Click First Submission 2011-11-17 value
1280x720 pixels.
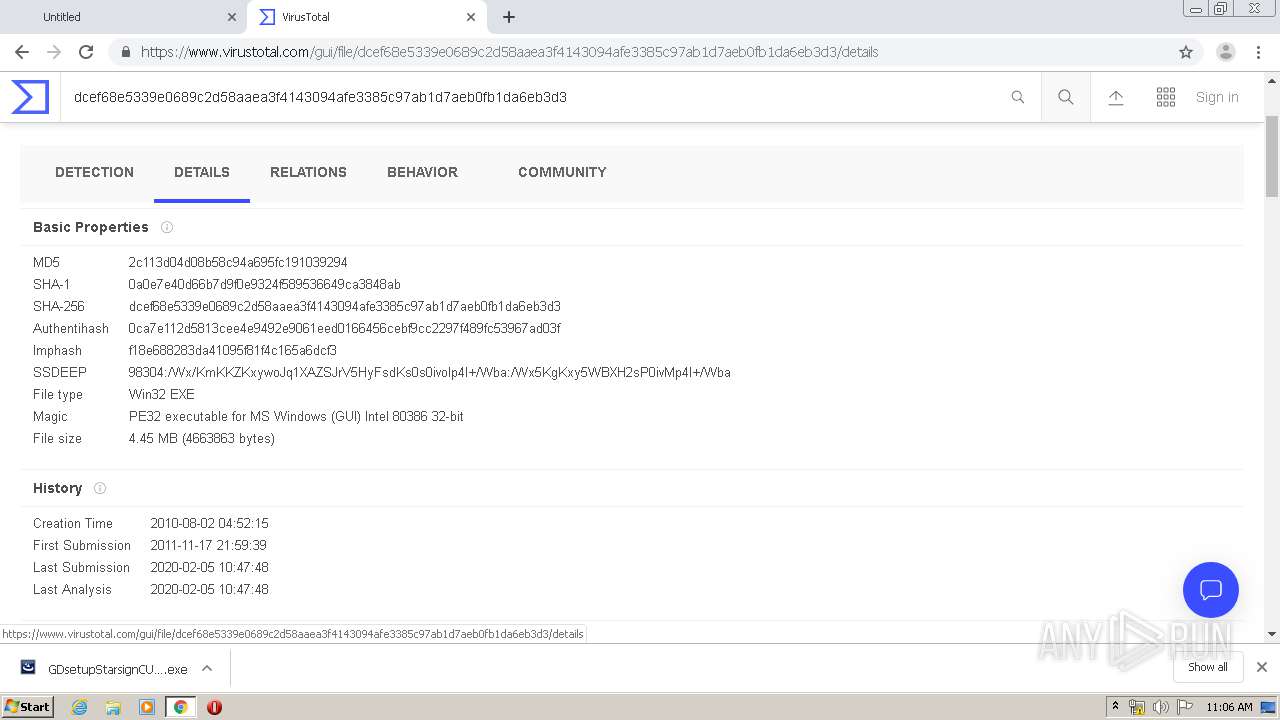208,545
